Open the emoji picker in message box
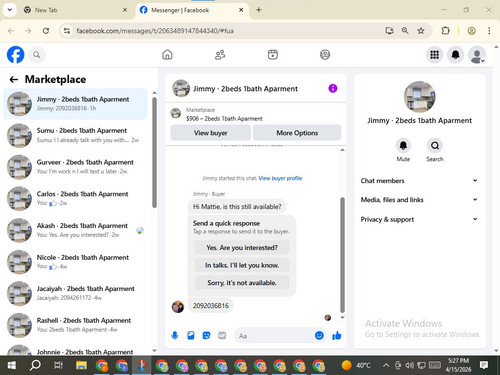The height and width of the screenshot is (375, 500). (x=319, y=335)
